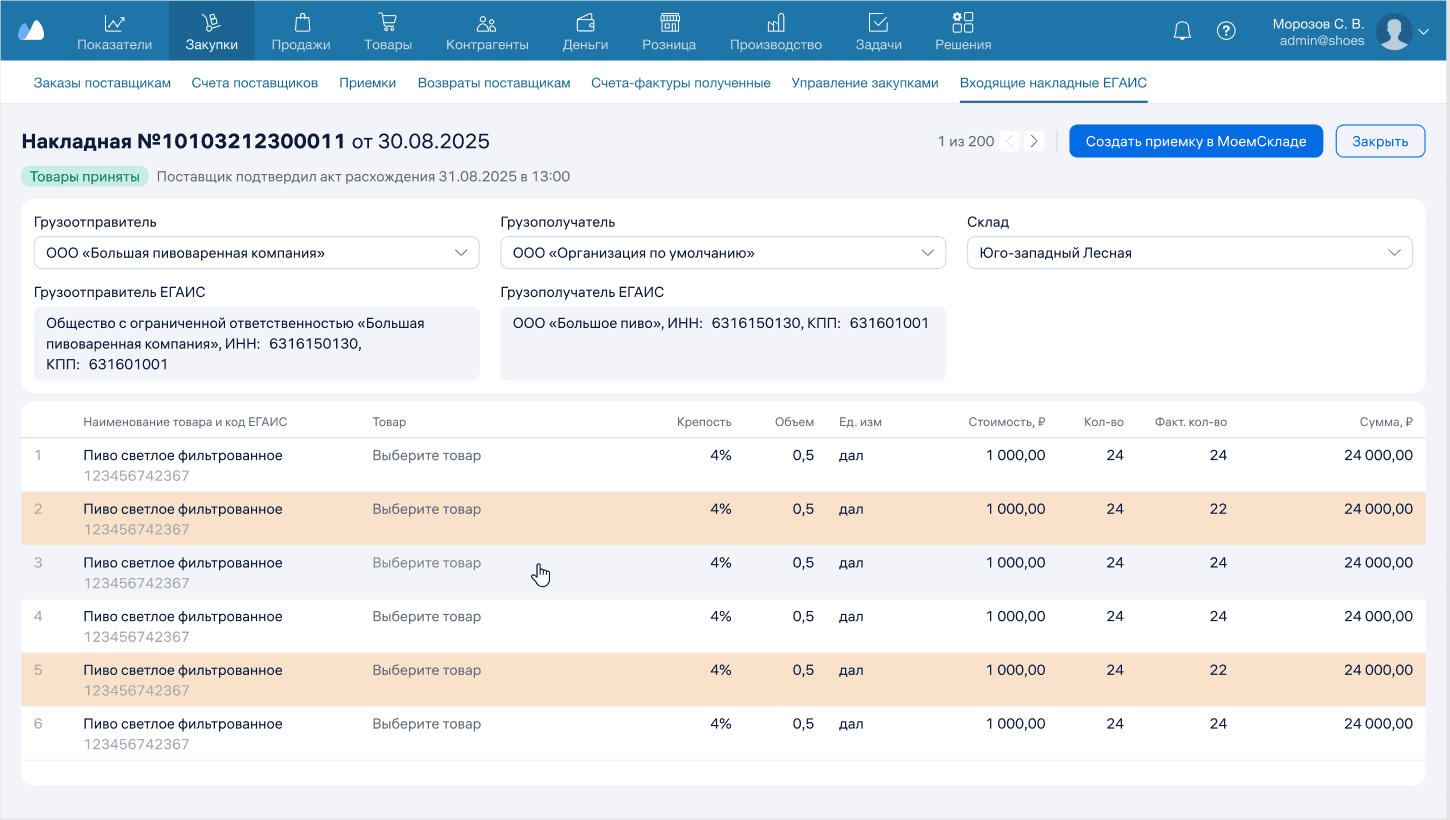Click Выберите товар in row 1
Screen dimensions: 1450x820
tap(427, 455)
